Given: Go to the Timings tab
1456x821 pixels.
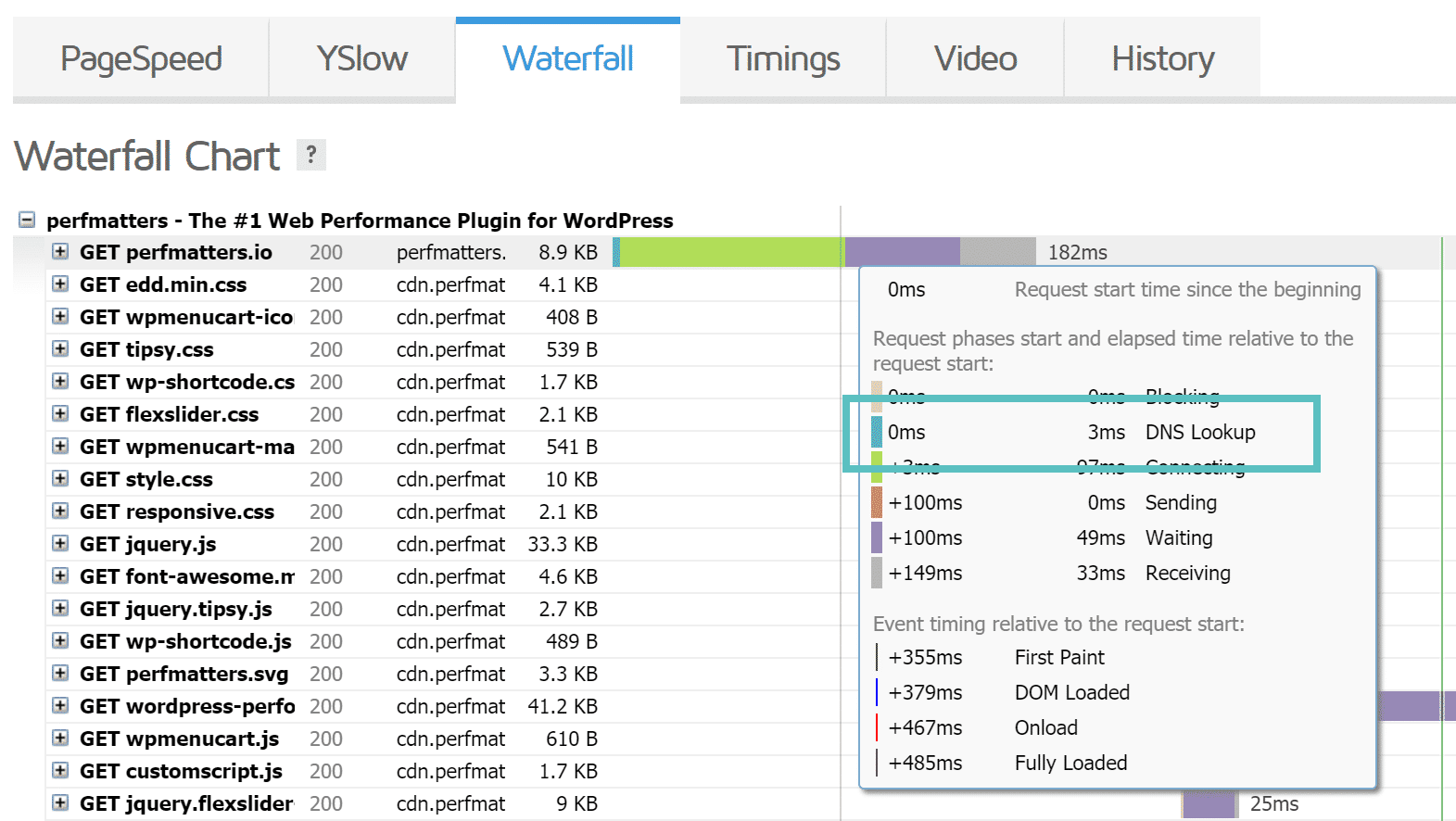Looking at the screenshot, I should (x=782, y=59).
